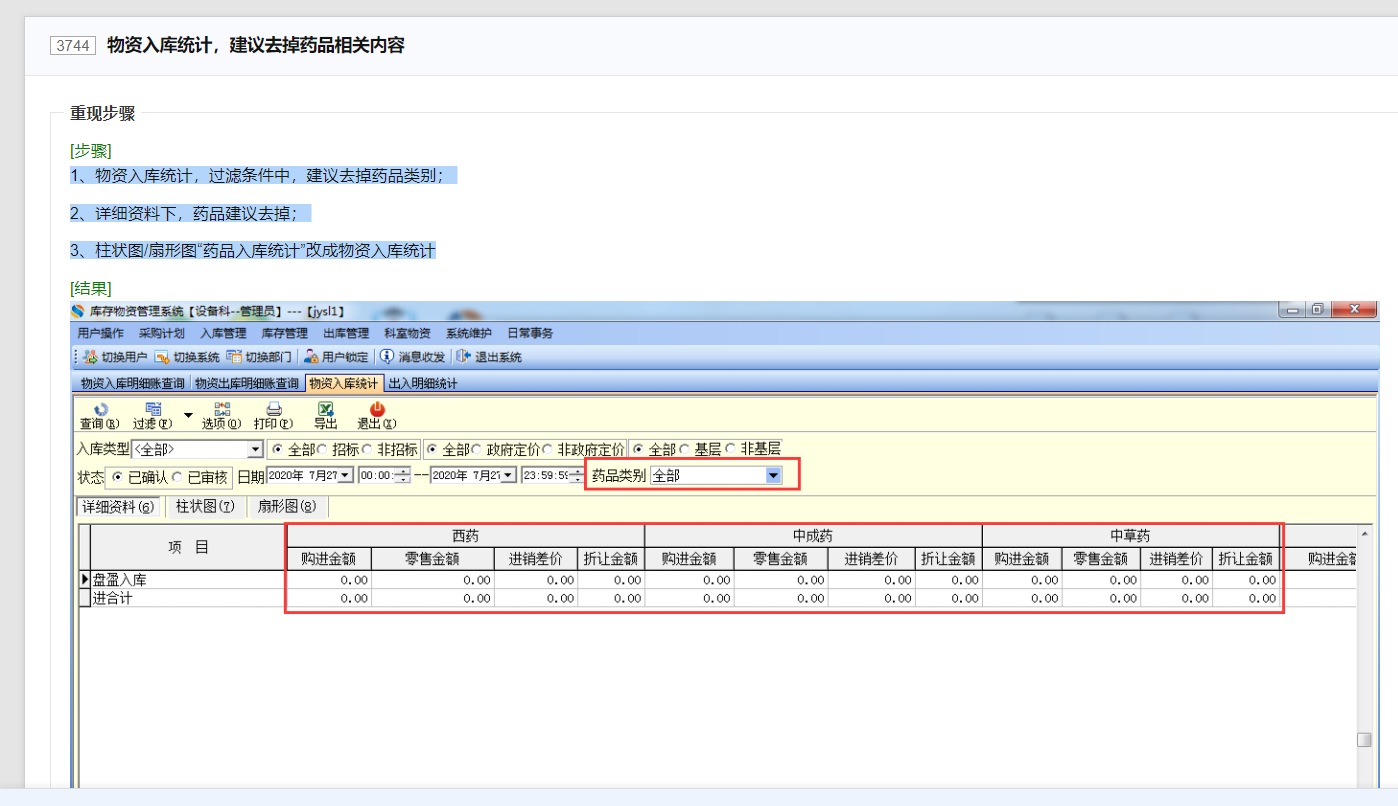Click the 导出 Excel export icon

tap(326, 409)
